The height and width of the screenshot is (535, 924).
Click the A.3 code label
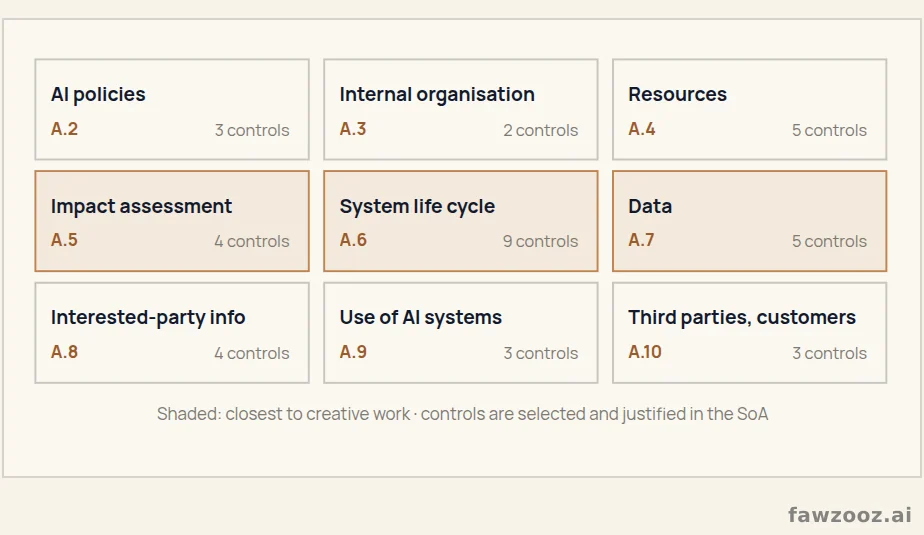353,129
